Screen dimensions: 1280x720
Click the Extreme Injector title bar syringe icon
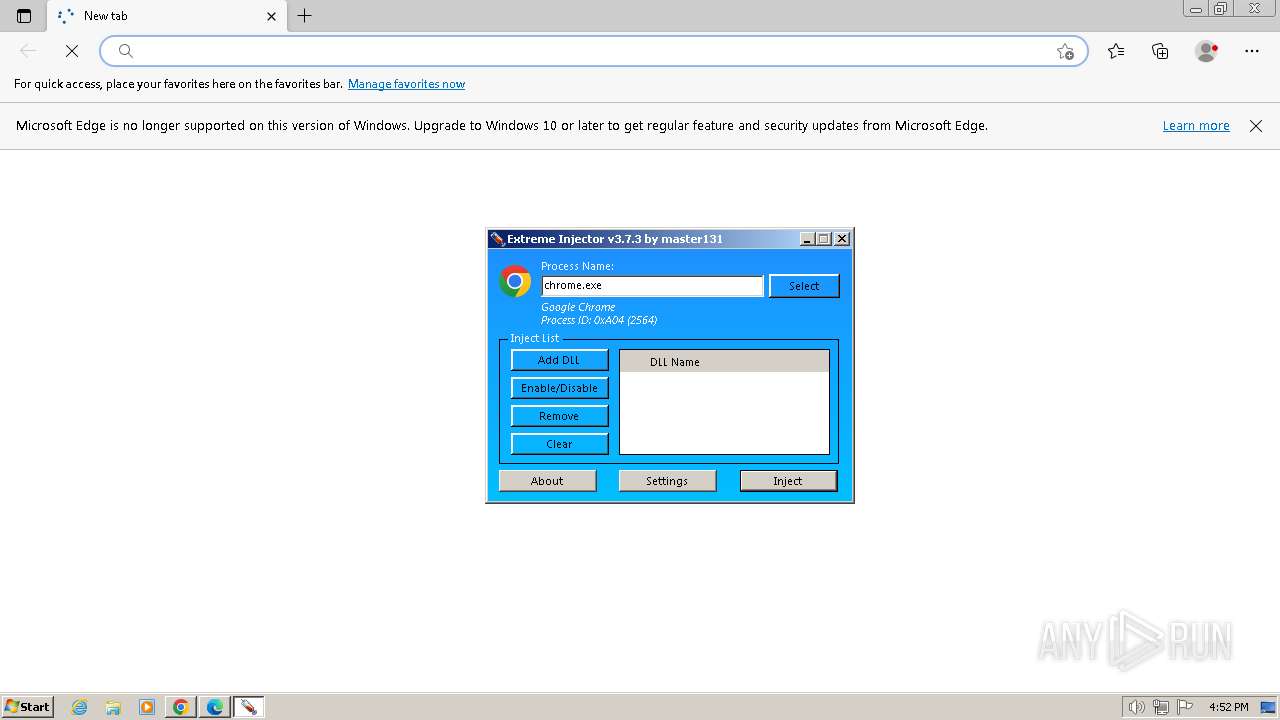tap(497, 239)
